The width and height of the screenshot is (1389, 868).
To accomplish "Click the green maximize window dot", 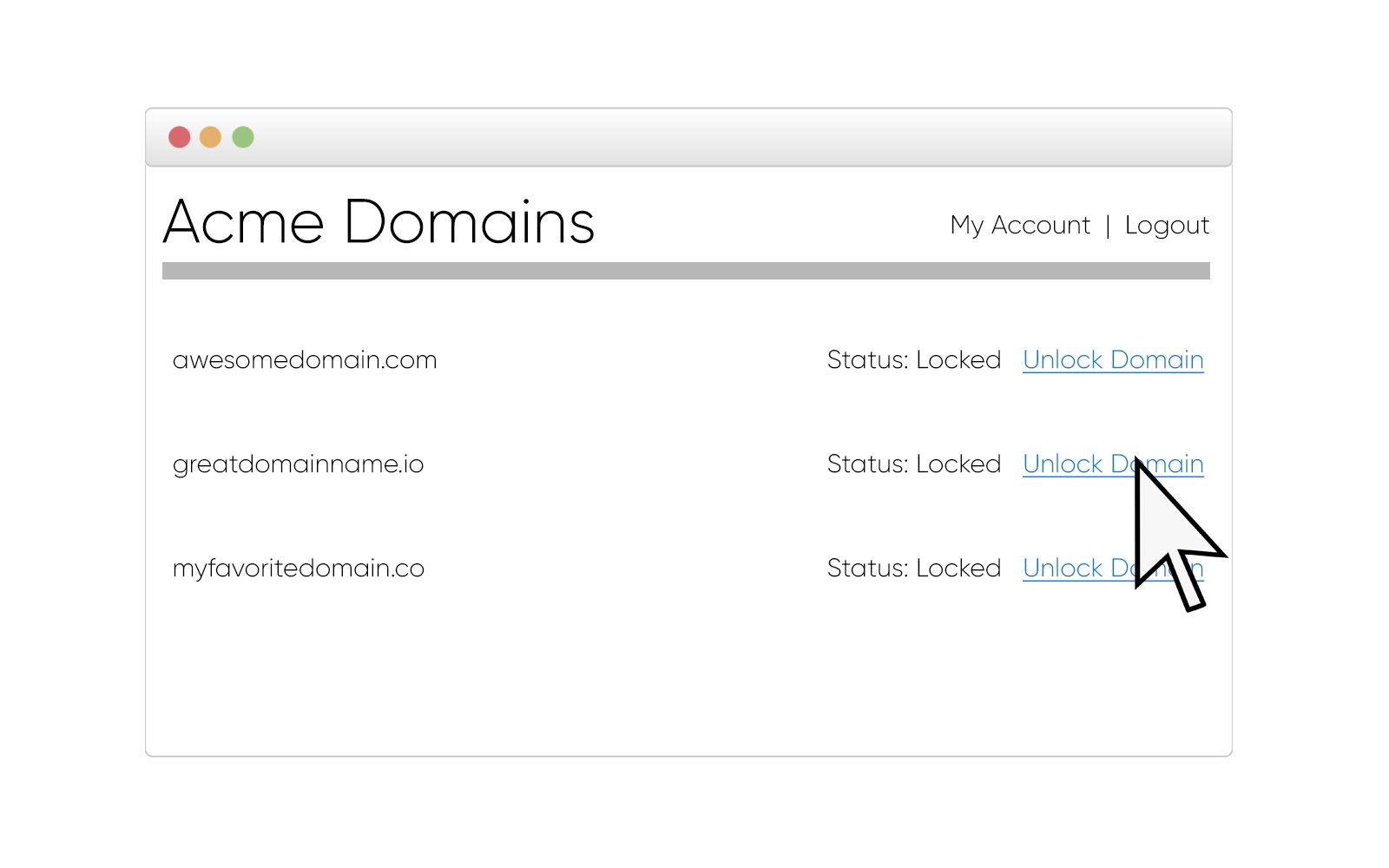I will pyautogui.click(x=243, y=137).
